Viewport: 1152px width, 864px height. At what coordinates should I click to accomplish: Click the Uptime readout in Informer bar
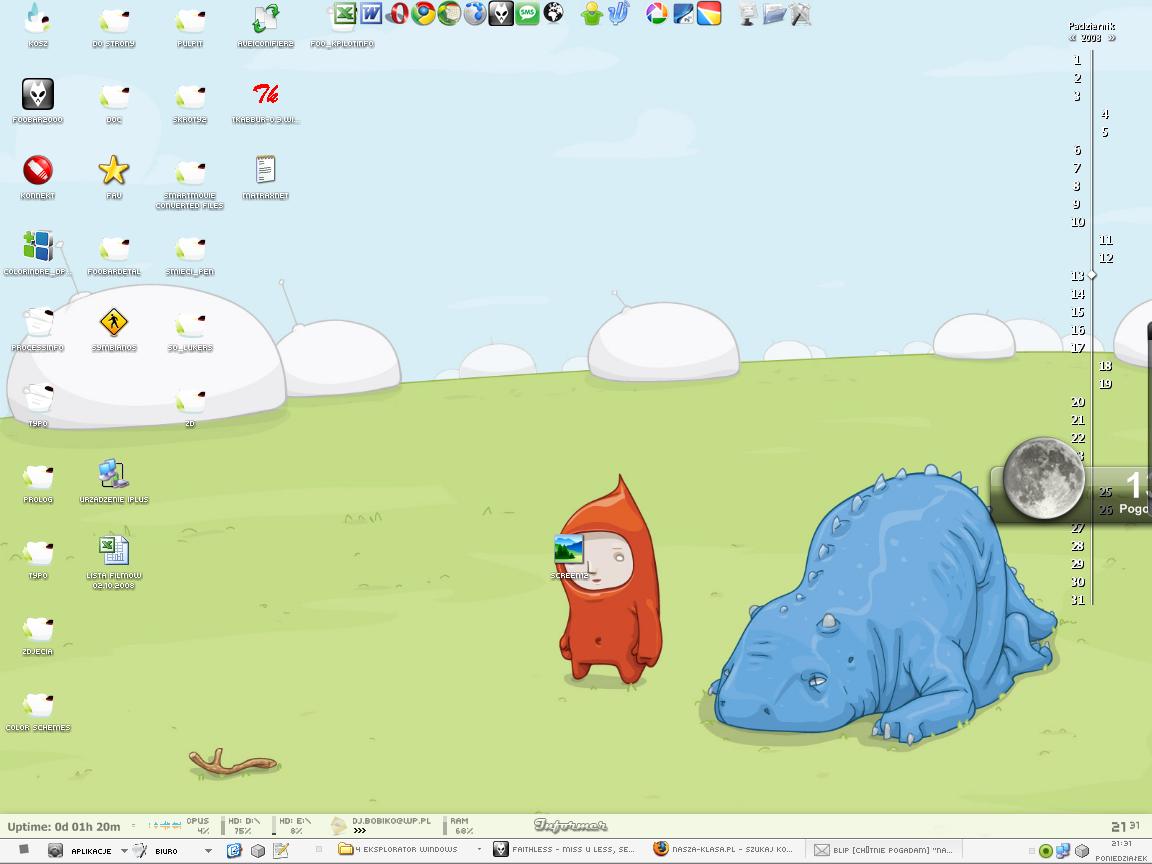(x=64, y=827)
